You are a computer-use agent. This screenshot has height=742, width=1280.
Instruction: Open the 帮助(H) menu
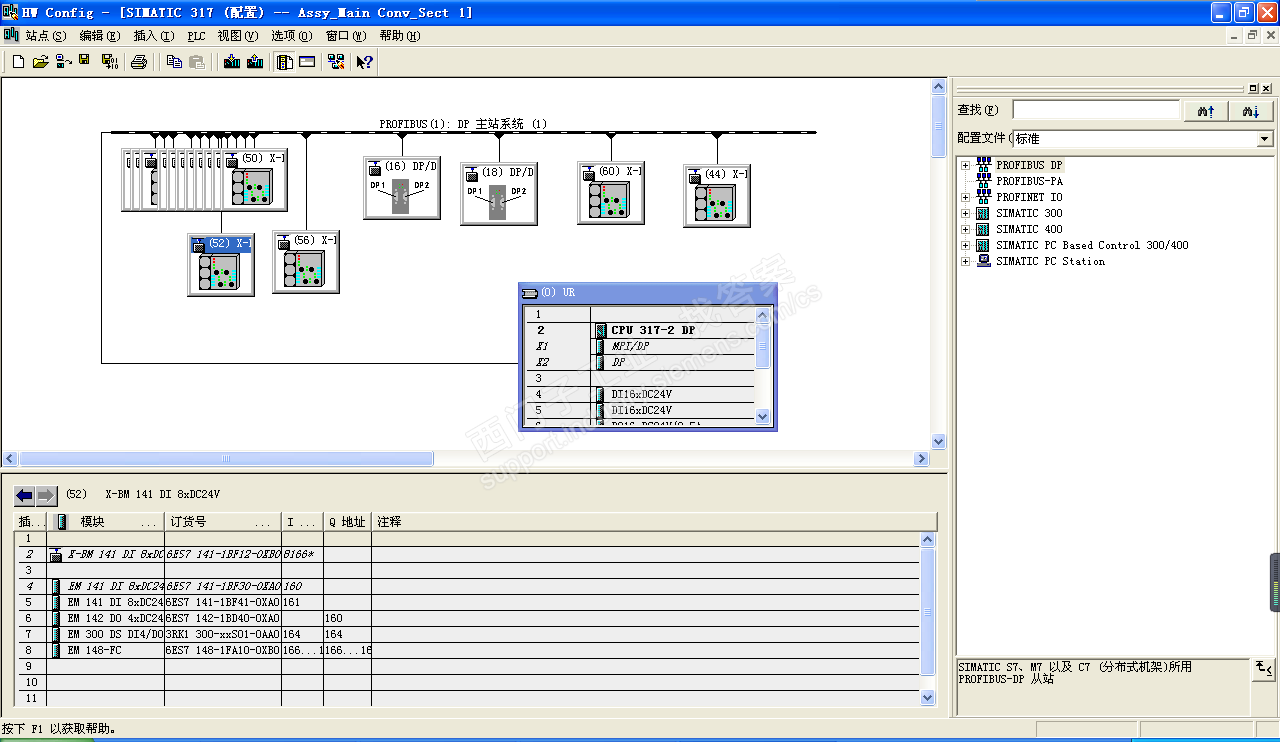click(x=400, y=35)
